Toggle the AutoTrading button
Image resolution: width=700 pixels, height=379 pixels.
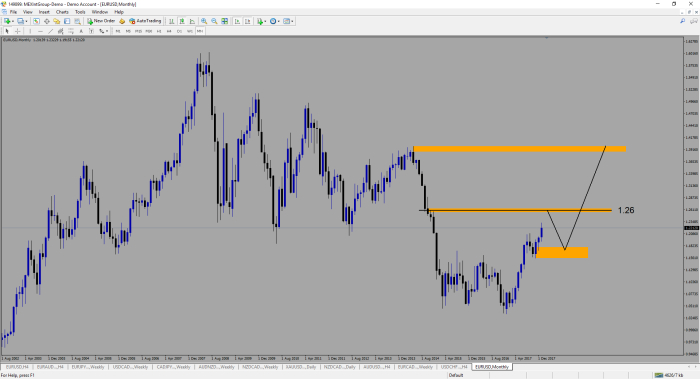coord(145,21)
